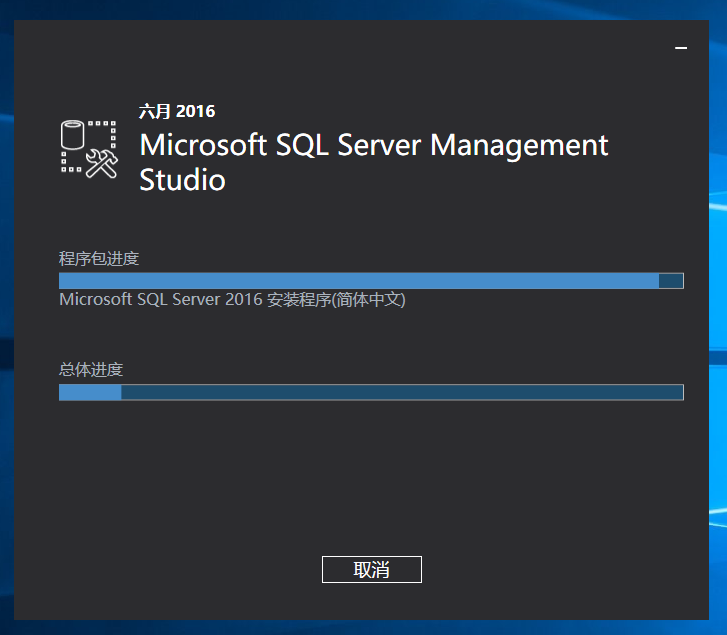Click the unfilled part of overall progress bar
The height and width of the screenshot is (635, 727).
(x=400, y=392)
